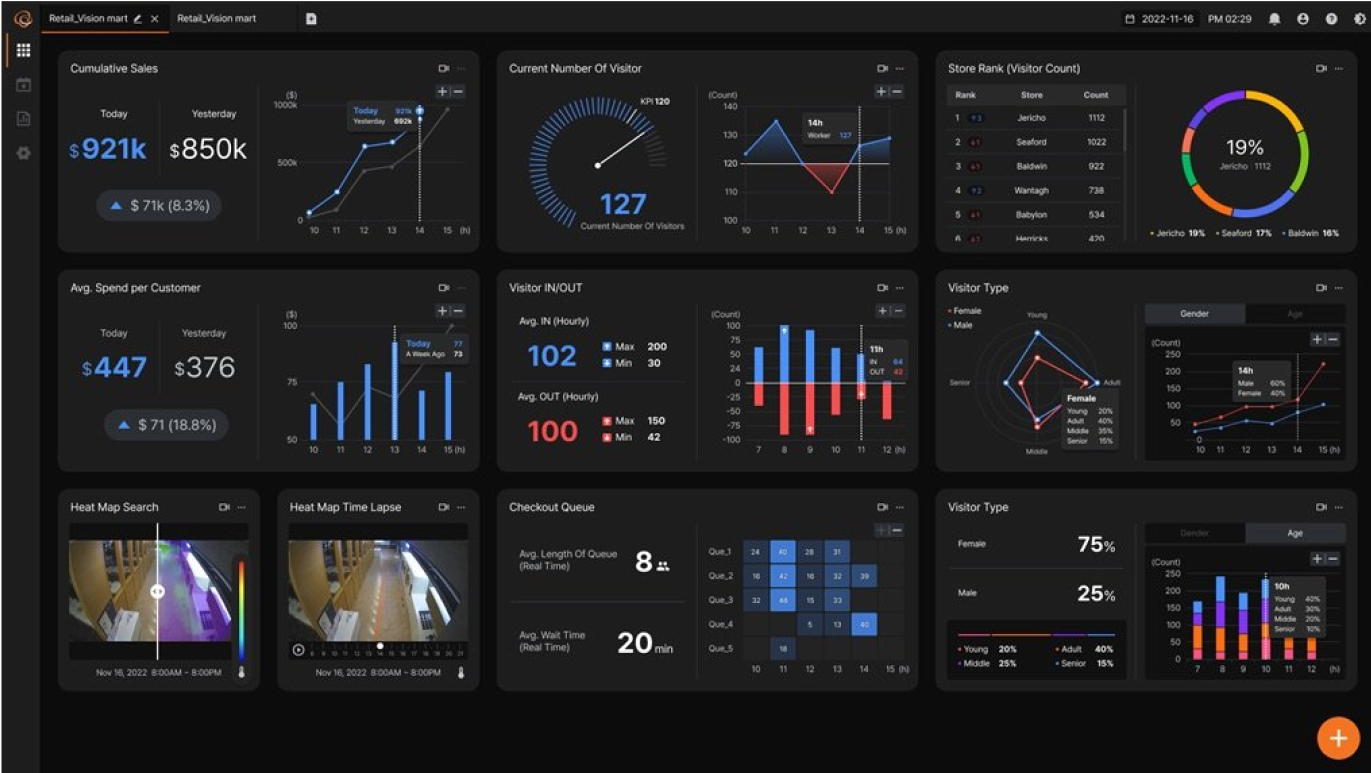1371x773 pixels.
Task: Open the more options menu on Checkout Queue
Action: 900,508
